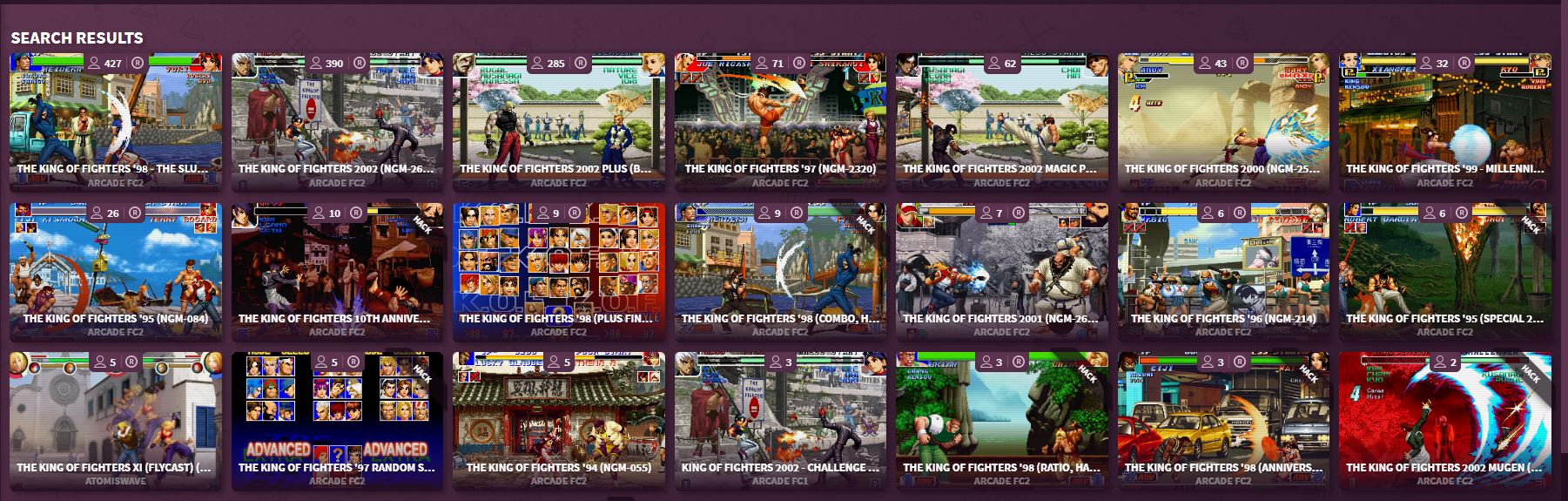Click ranked R icon on KOF 2002 Plus card
The width and height of the screenshot is (1568, 501).
pyautogui.click(x=581, y=63)
